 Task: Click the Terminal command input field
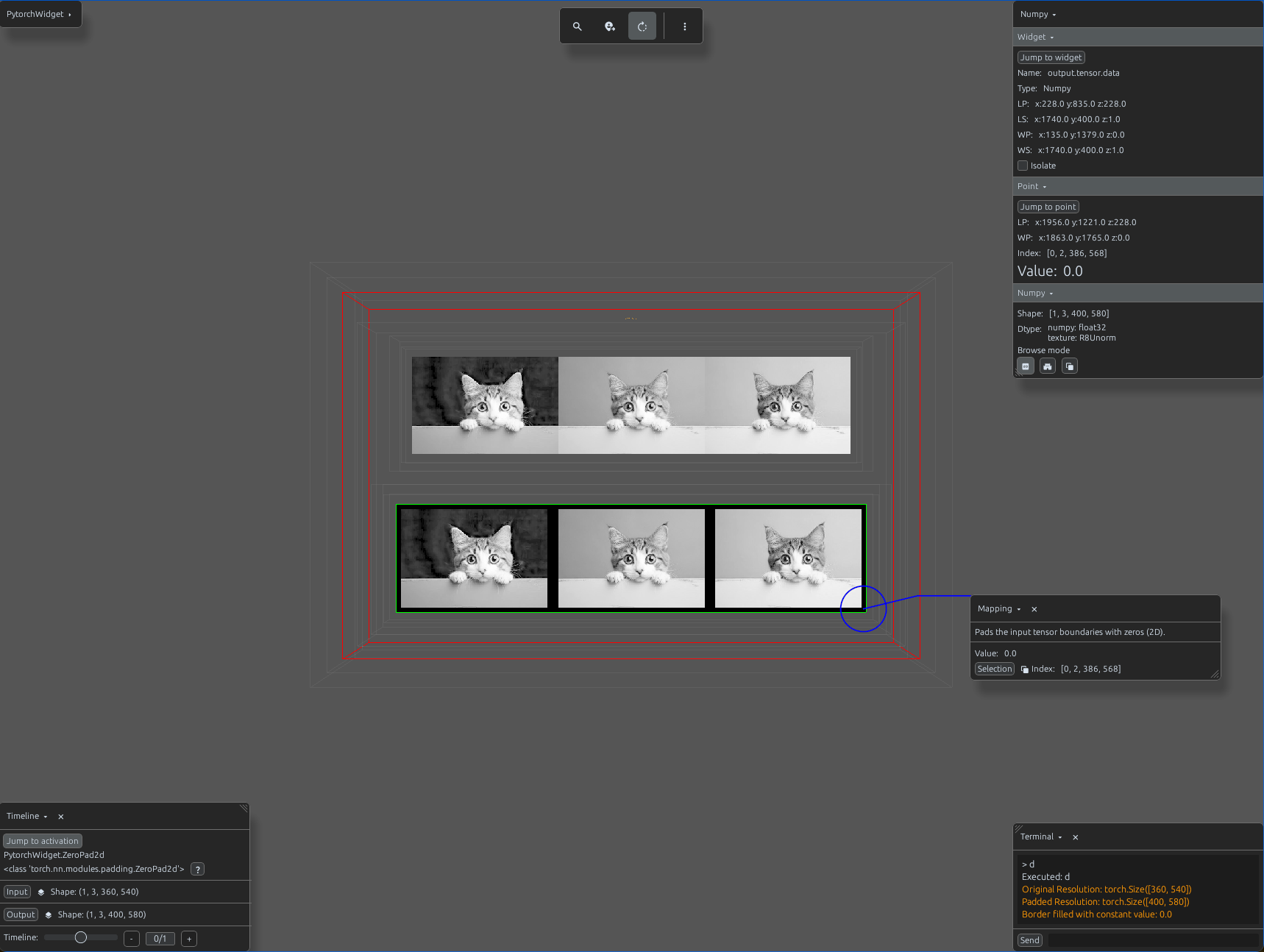click(1153, 940)
